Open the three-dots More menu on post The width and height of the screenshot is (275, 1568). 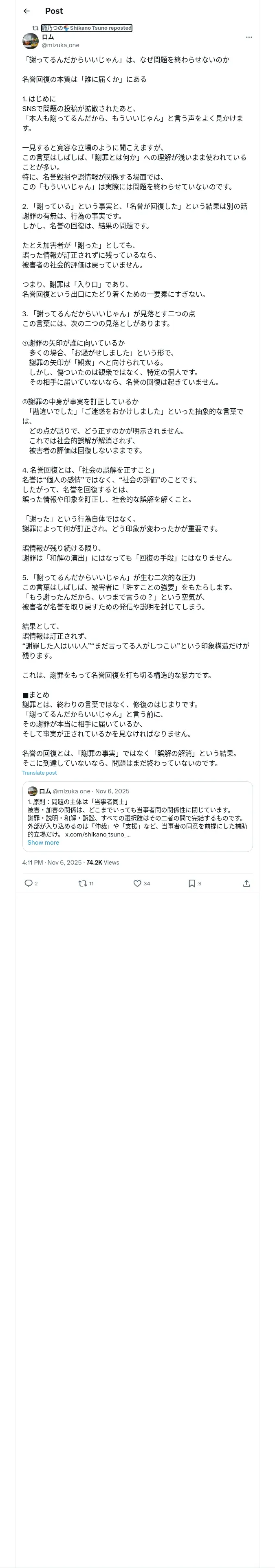click(248, 37)
